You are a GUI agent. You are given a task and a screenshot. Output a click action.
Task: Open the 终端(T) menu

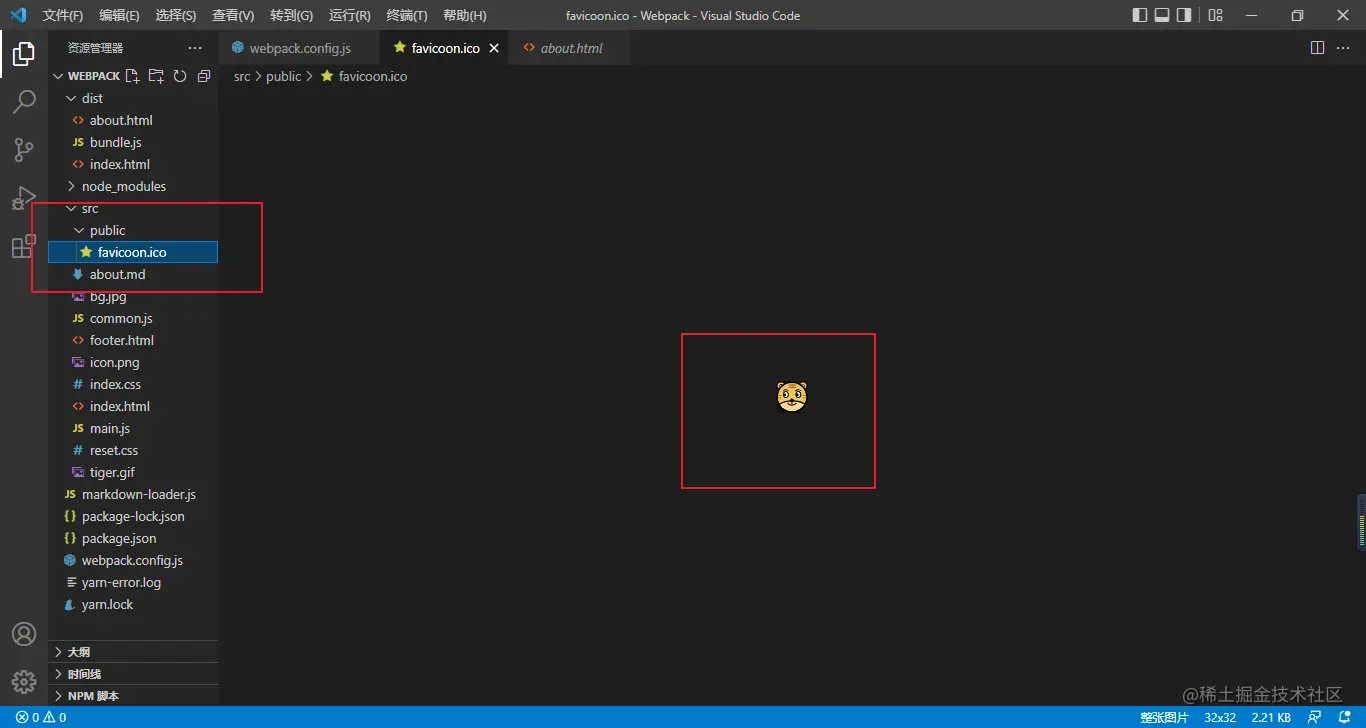406,15
